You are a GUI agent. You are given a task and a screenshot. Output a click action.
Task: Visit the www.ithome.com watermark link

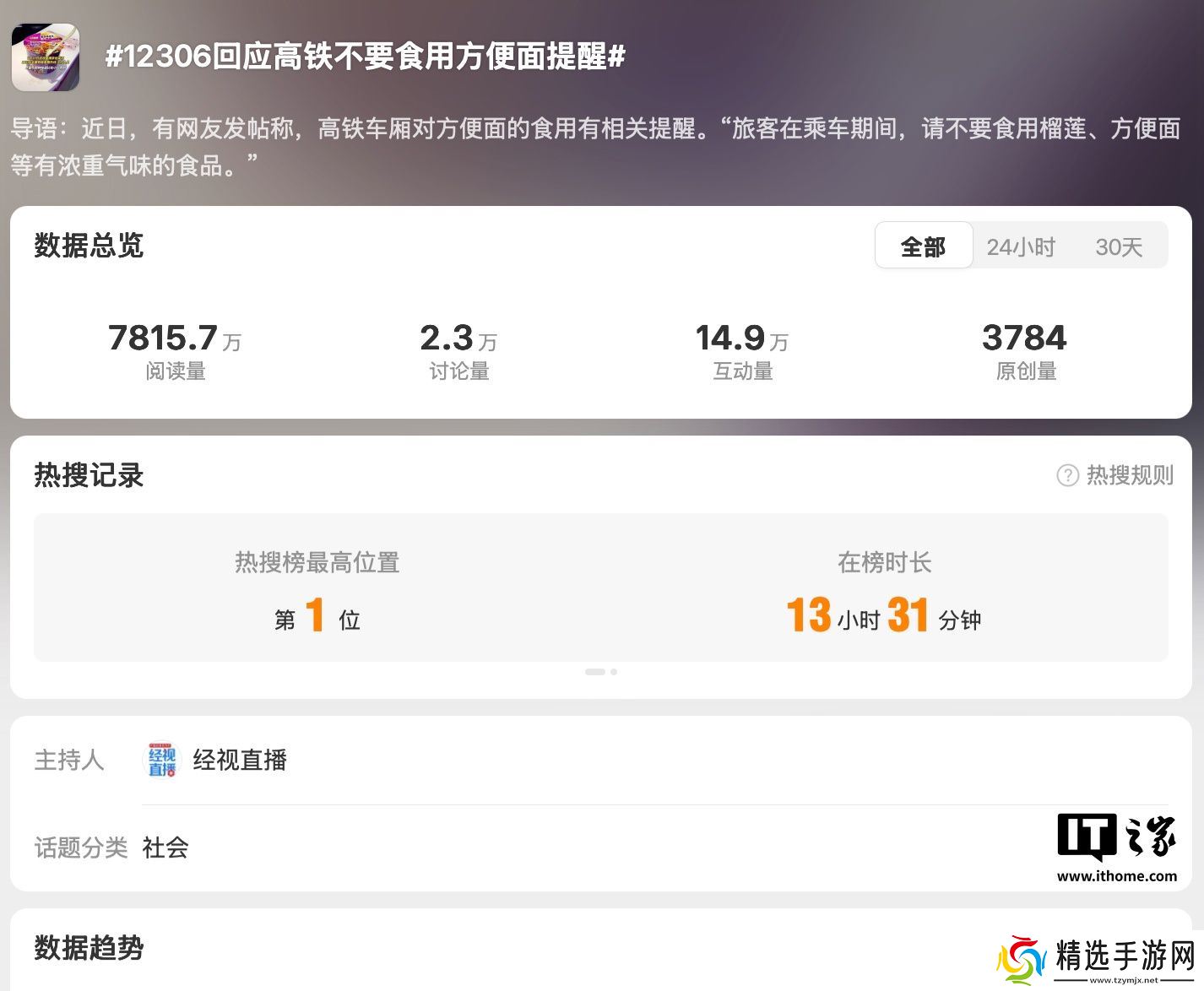(x=1116, y=876)
